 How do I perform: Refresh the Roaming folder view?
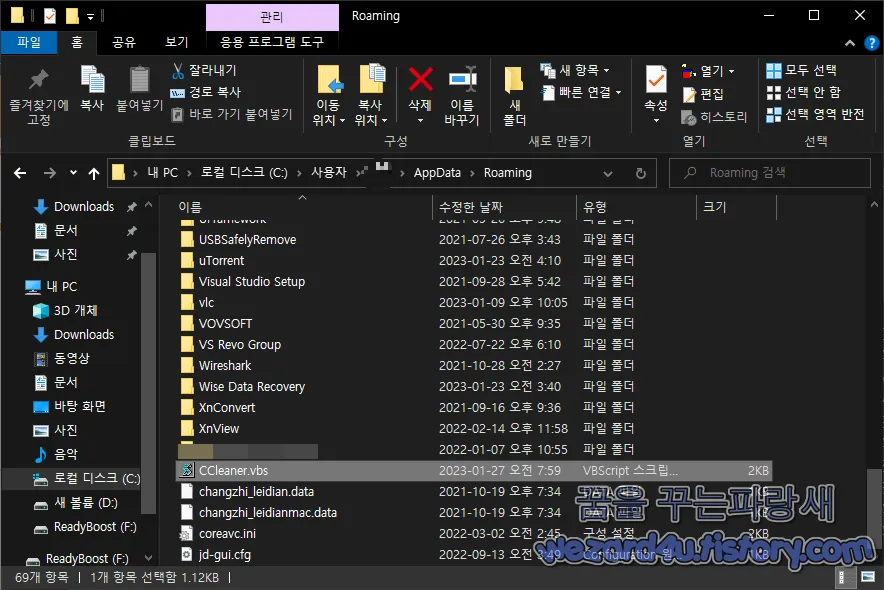[640, 174]
